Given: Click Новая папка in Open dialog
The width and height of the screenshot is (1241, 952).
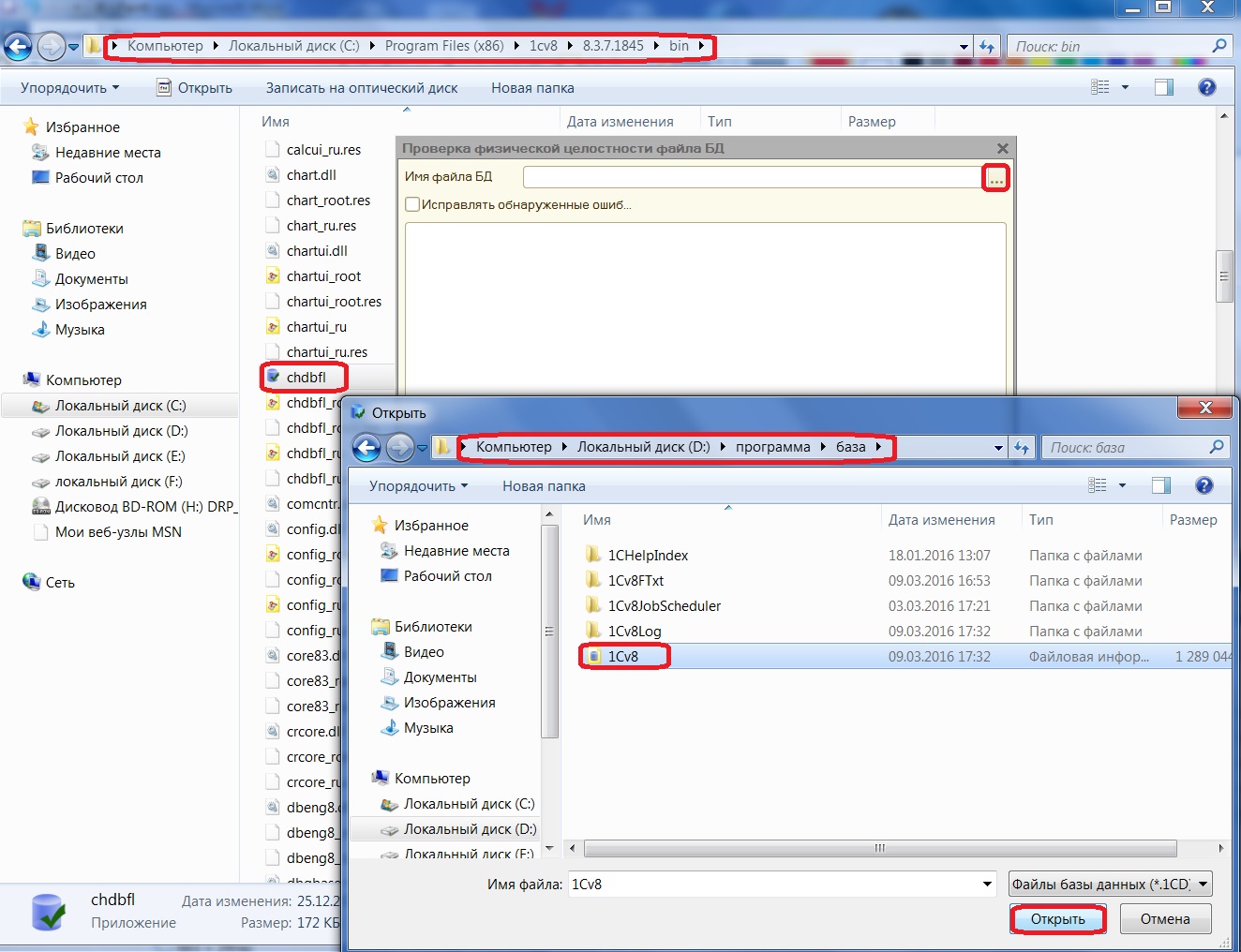Looking at the screenshot, I should coord(544,485).
